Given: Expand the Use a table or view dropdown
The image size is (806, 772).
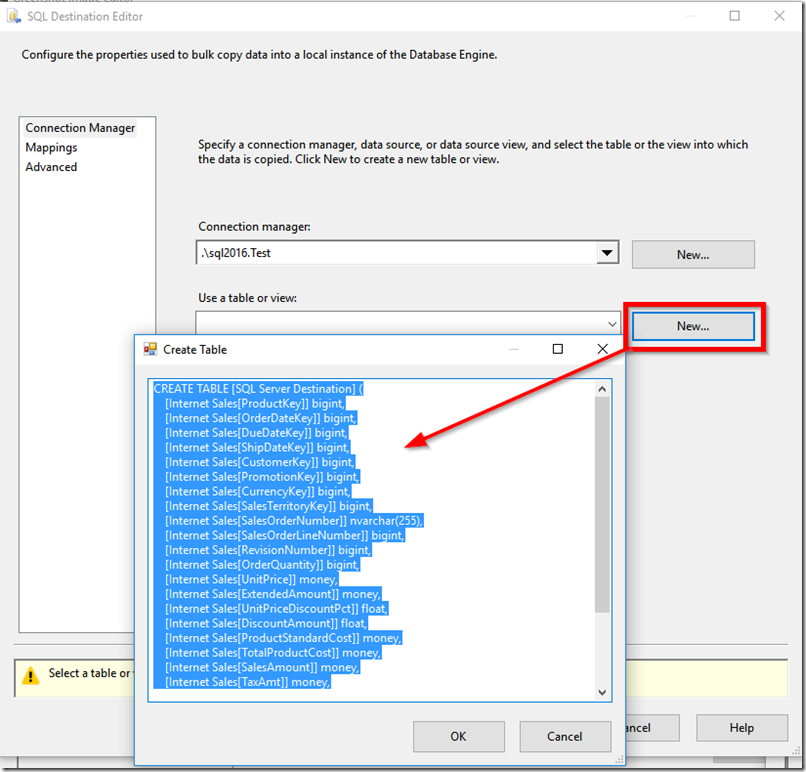Looking at the screenshot, I should [x=612, y=324].
